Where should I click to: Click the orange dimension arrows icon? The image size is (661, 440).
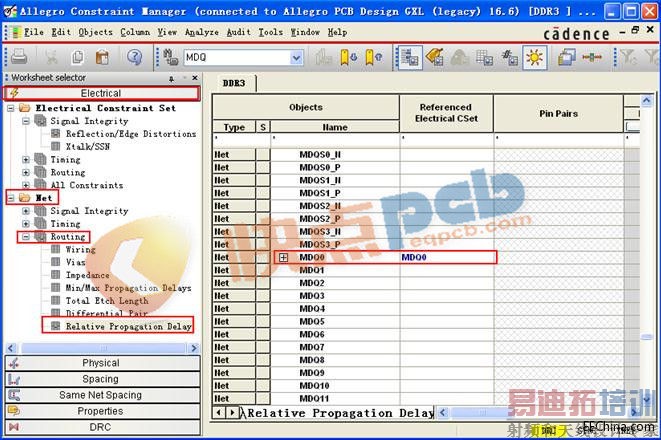click(592, 57)
